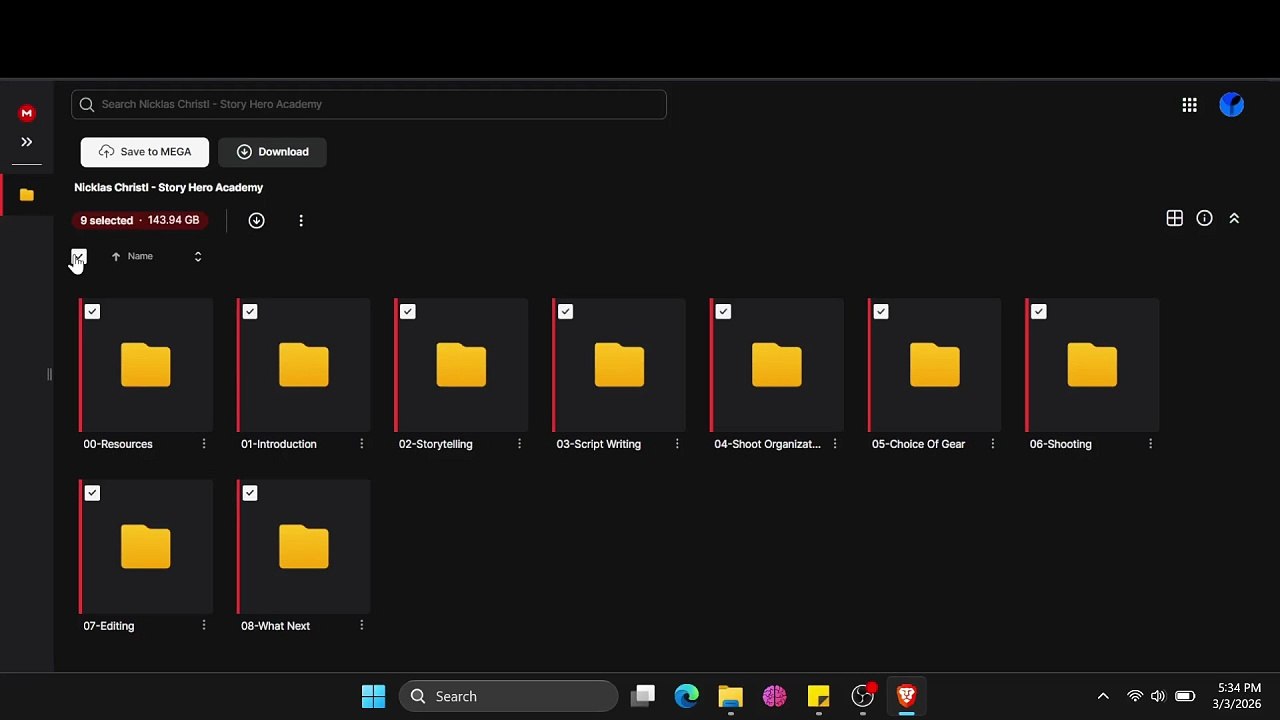This screenshot has width=1280, height=720.
Task: Uncheck the 05-Choice Of Gear checkbox
Action: tap(881, 312)
